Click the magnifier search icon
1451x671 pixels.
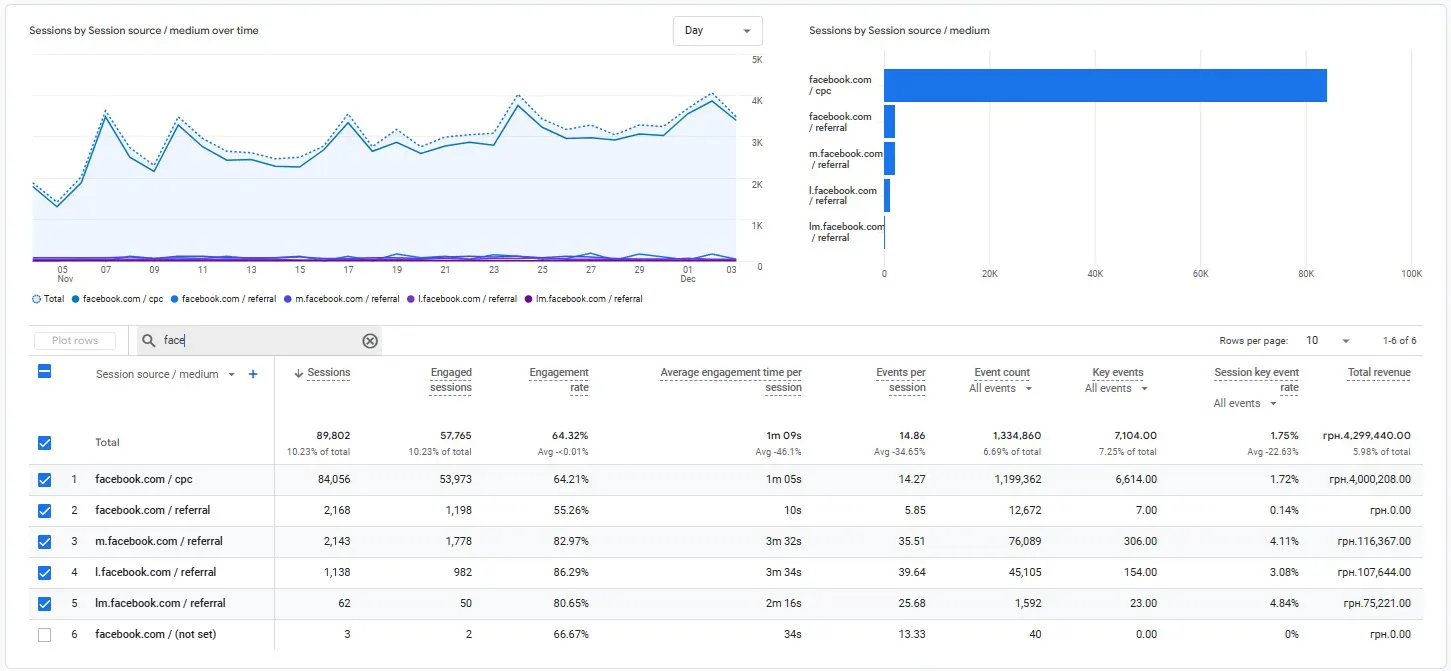pyautogui.click(x=149, y=341)
